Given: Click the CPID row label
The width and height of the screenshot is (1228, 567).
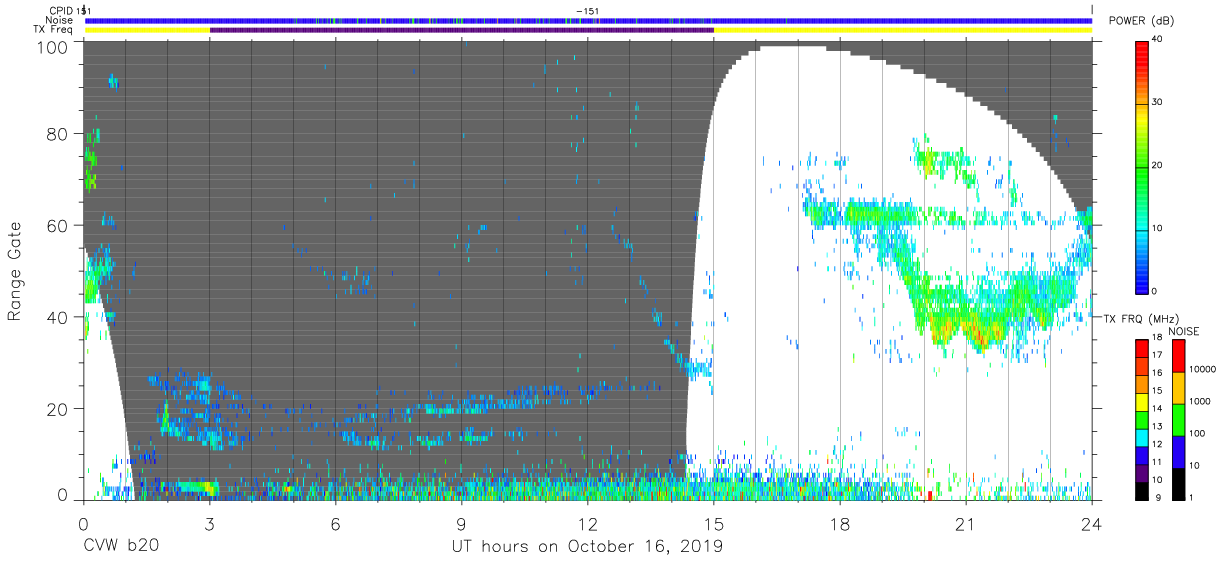Looking at the screenshot, I should click(59, 10).
